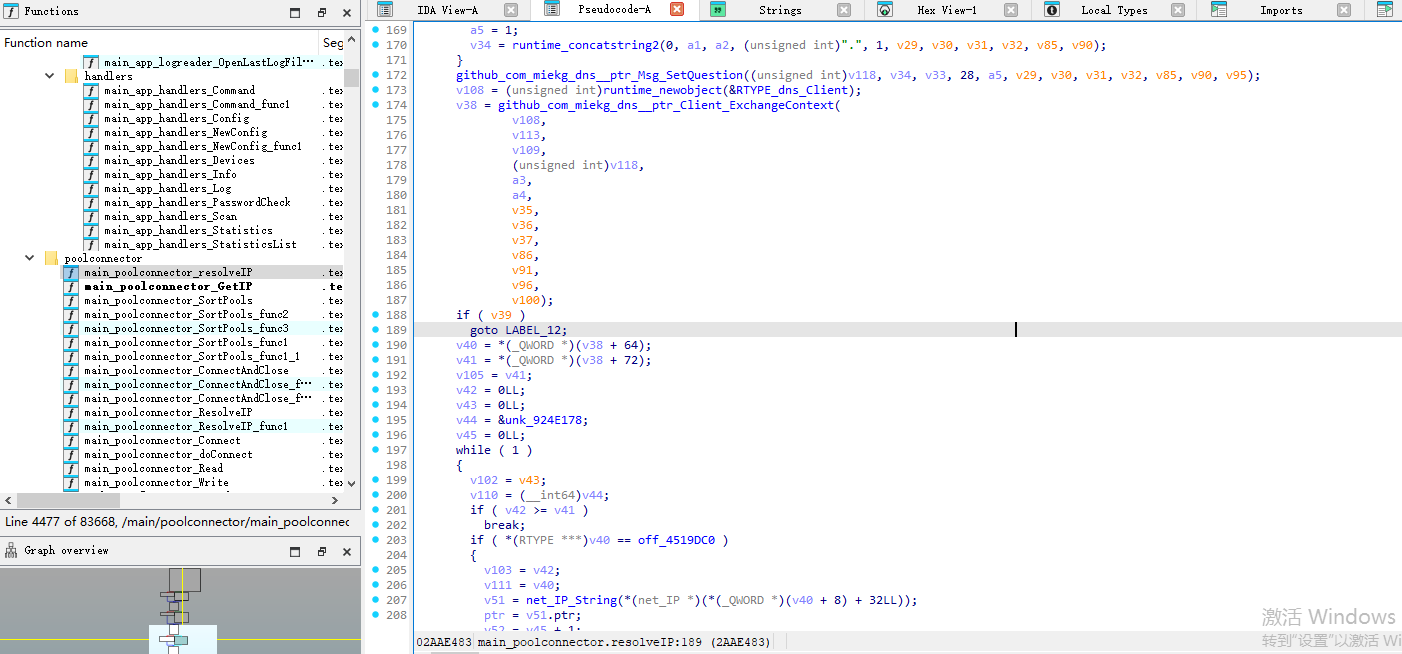Switch to the Hex View-1 tab
Viewport: 1402px width, 654px height.
point(947,10)
